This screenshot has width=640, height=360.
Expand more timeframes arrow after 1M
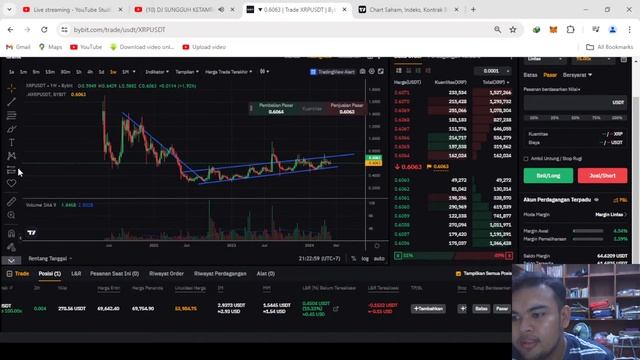coord(134,72)
